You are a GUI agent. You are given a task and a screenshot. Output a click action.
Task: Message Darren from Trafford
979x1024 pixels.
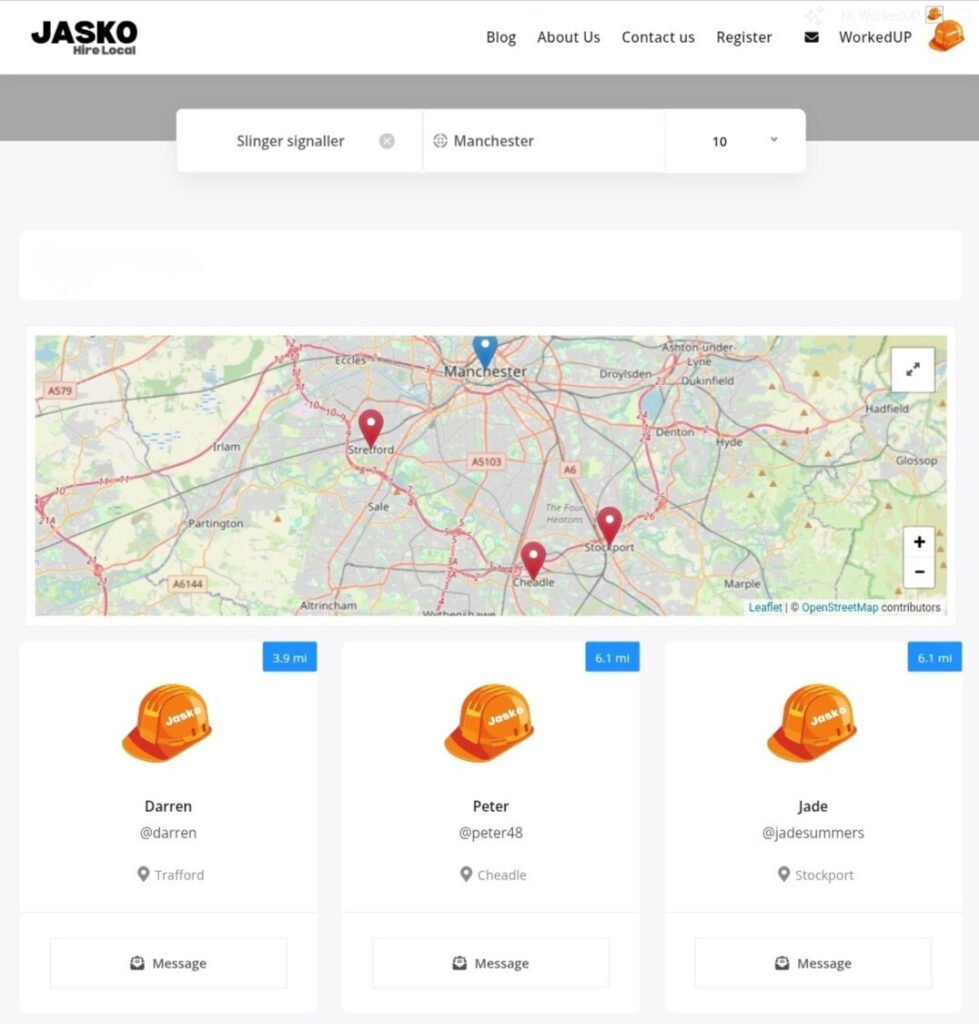[168, 963]
